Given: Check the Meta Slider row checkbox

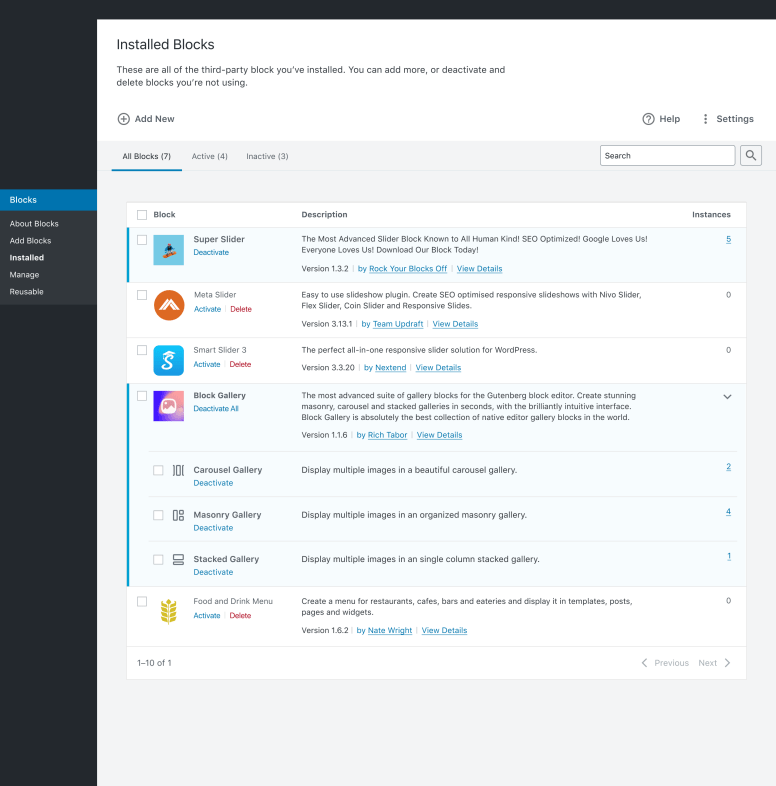Looking at the screenshot, I should tap(142, 295).
